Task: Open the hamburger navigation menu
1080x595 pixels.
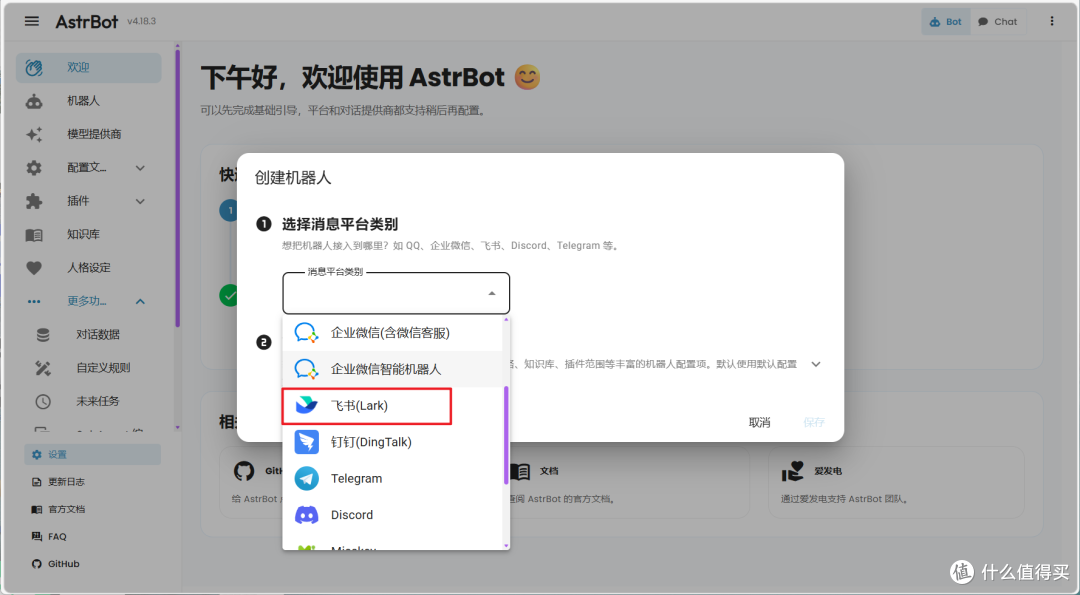Action: (32, 21)
